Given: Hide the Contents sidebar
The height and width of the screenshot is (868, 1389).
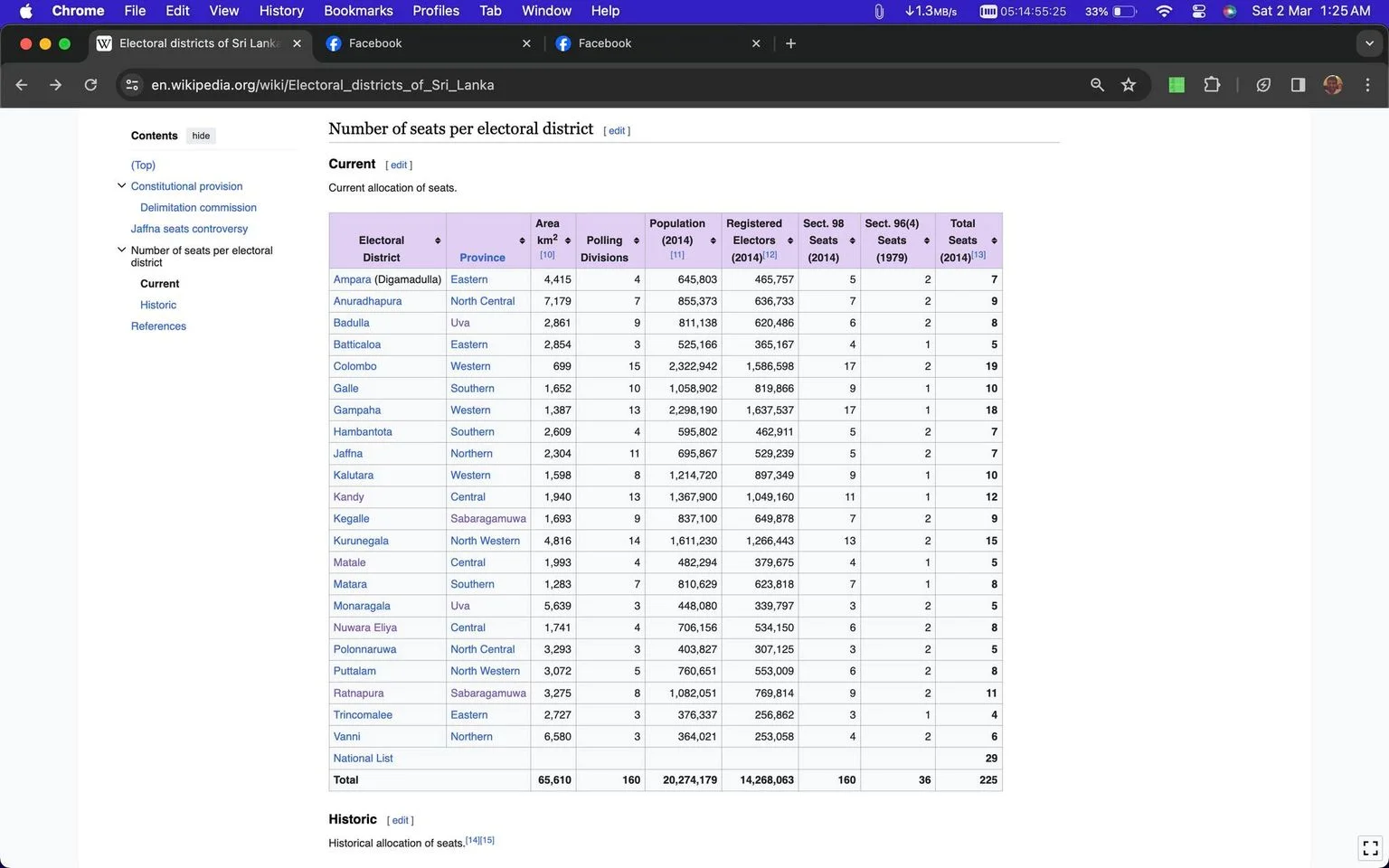Looking at the screenshot, I should tap(201, 136).
